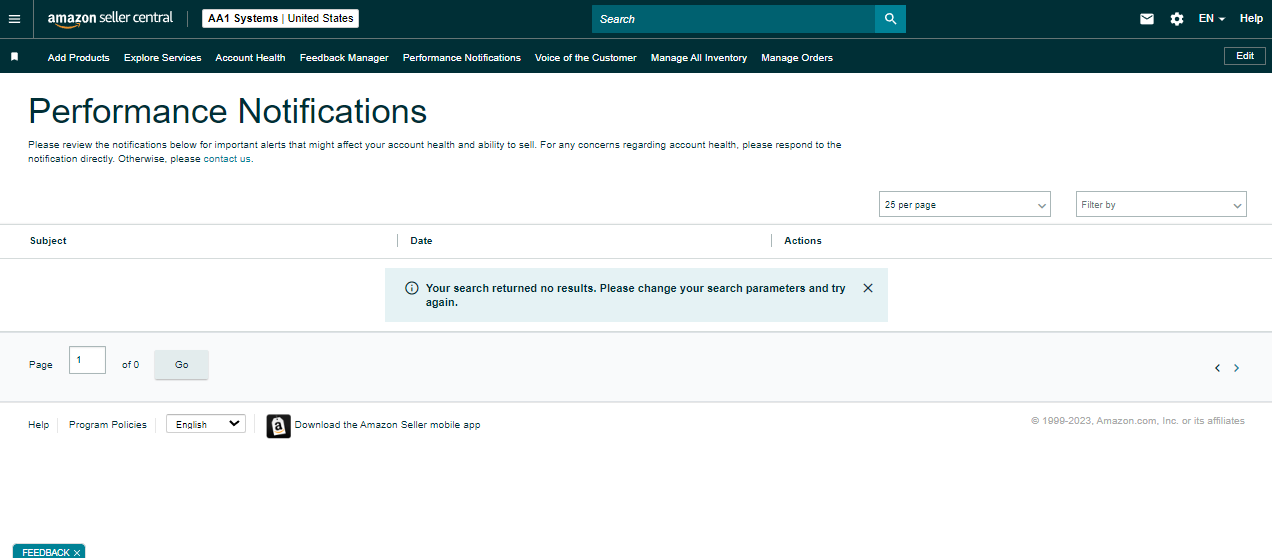Screen dimensions: 1272x558
Task: Click AA1 Systems United States account switcher
Action: point(280,19)
